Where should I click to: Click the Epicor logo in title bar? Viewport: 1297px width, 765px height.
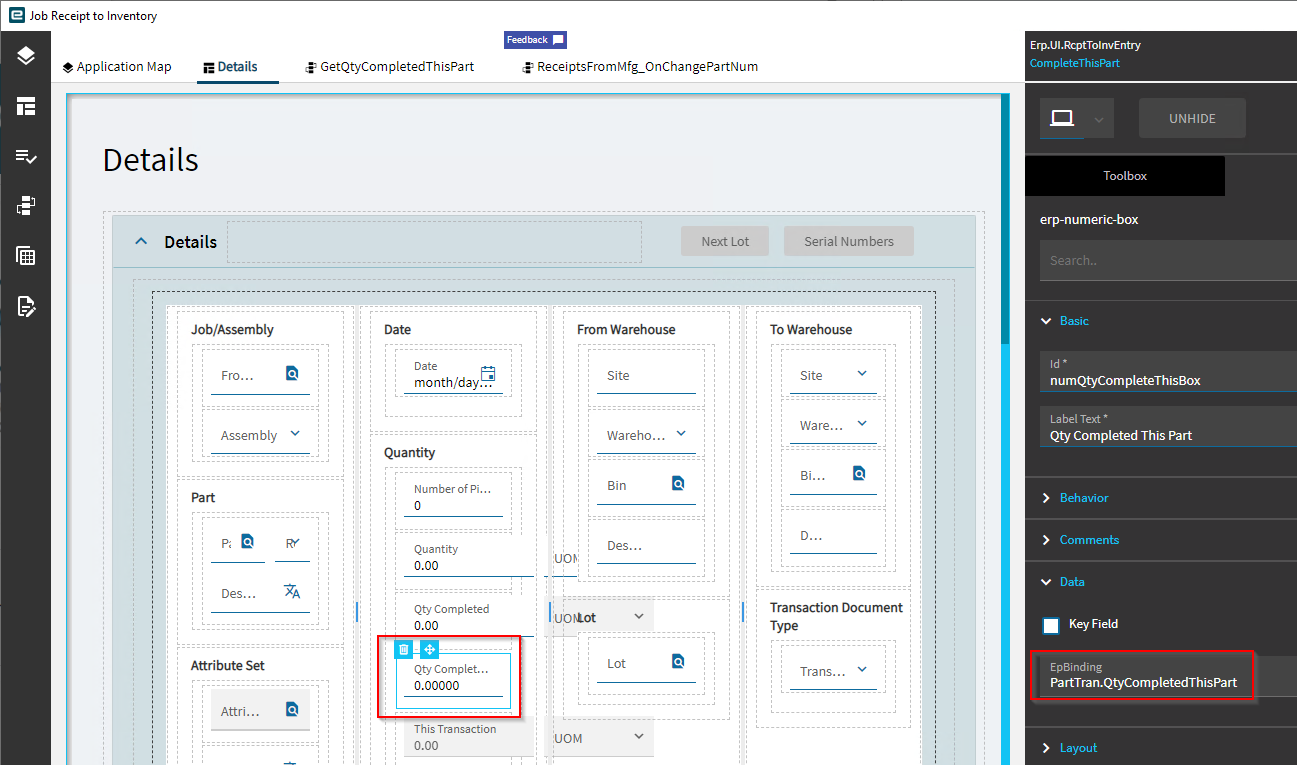click(x=16, y=15)
